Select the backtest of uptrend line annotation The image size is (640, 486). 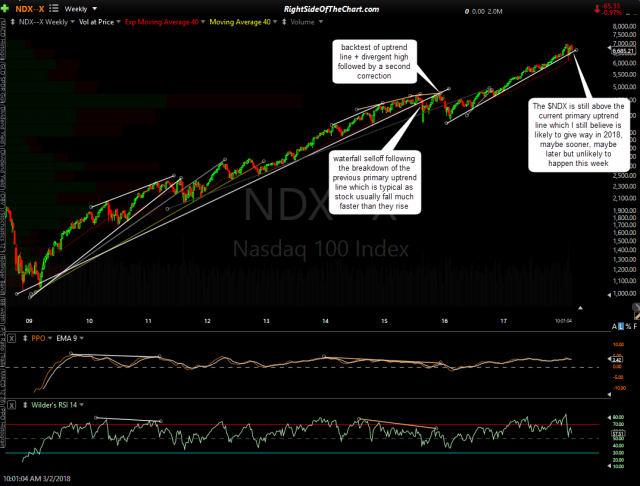[x=374, y=62]
